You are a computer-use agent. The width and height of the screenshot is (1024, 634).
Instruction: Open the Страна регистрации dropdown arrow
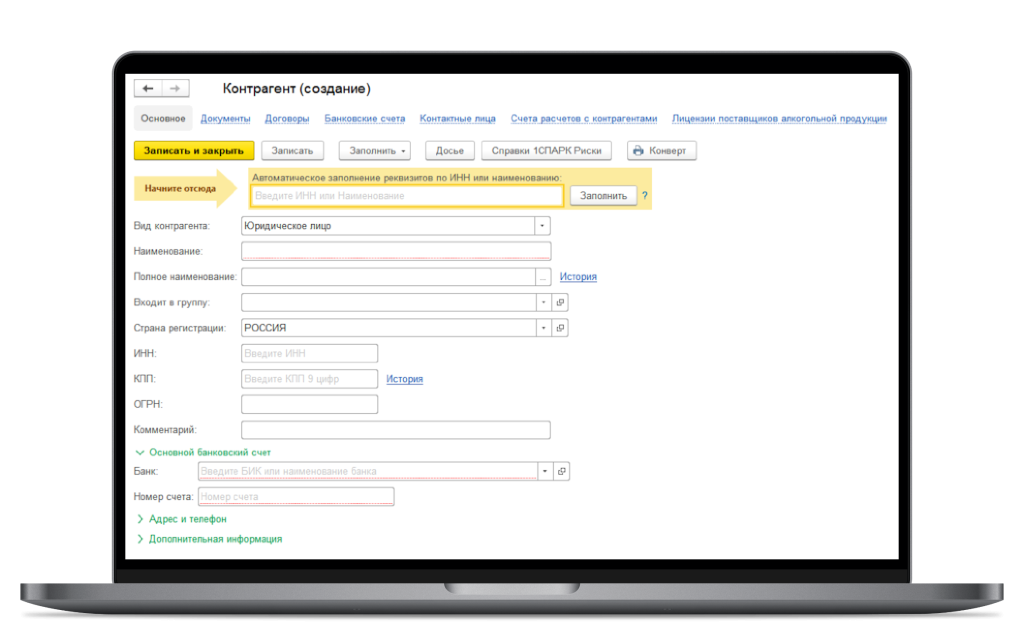[x=541, y=327]
